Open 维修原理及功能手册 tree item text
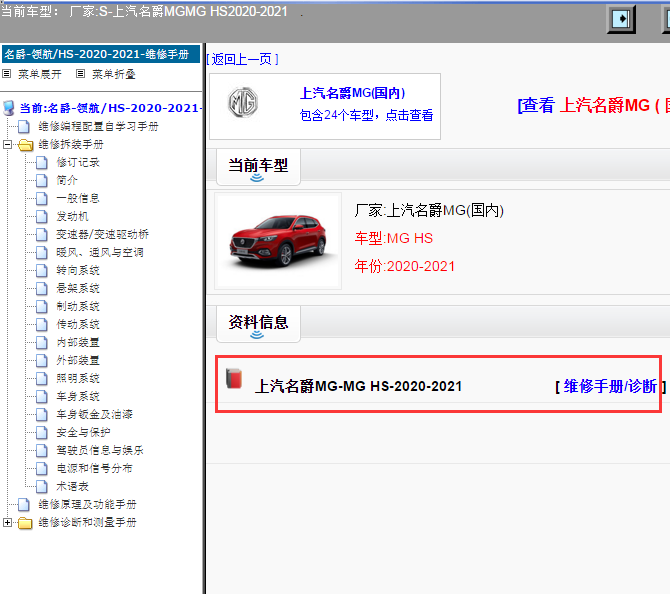The height and width of the screenshot is (594, 670). [x=88, y=505]
